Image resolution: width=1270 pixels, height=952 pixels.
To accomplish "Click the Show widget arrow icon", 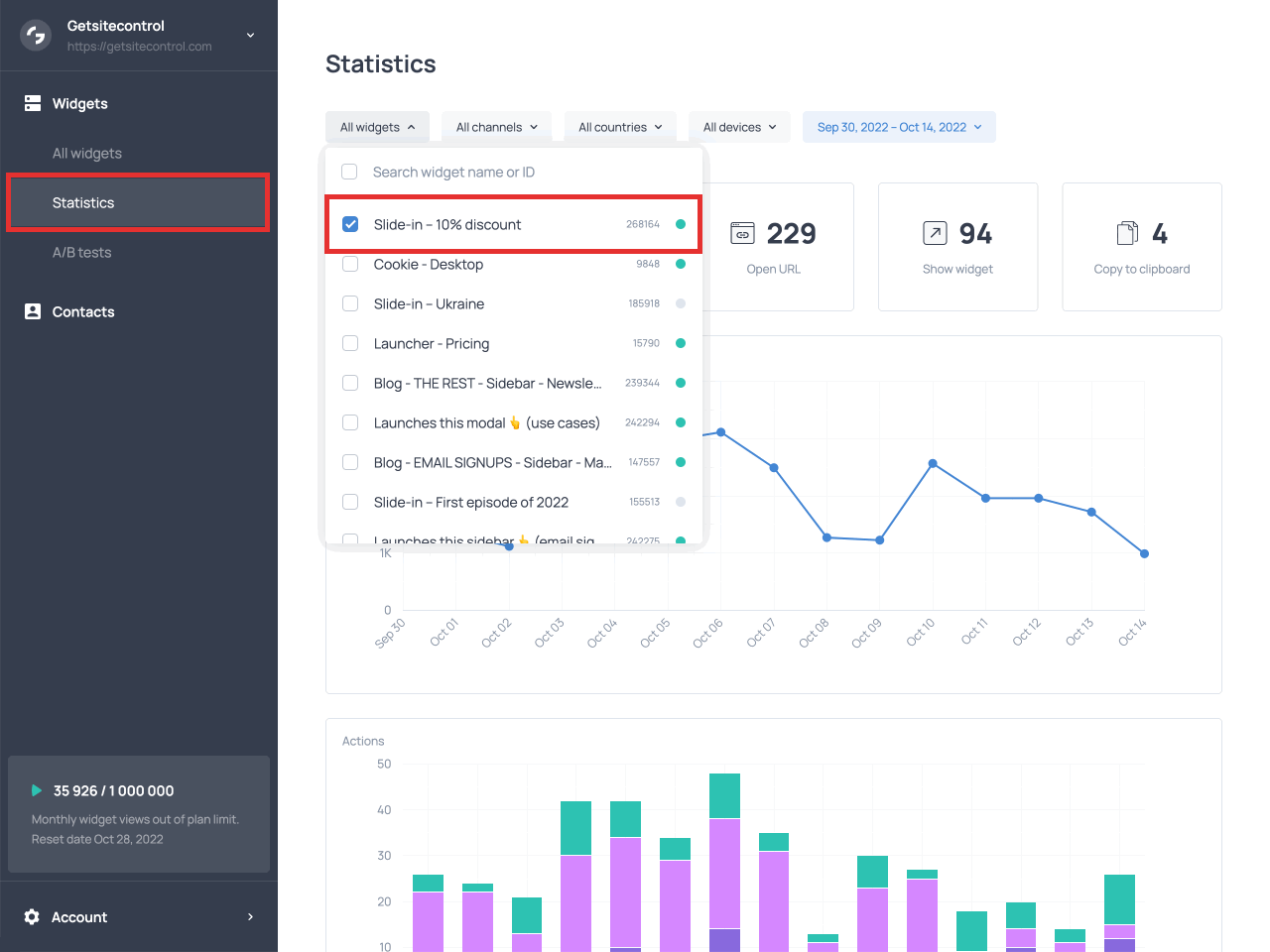I will tap(934, 233).
